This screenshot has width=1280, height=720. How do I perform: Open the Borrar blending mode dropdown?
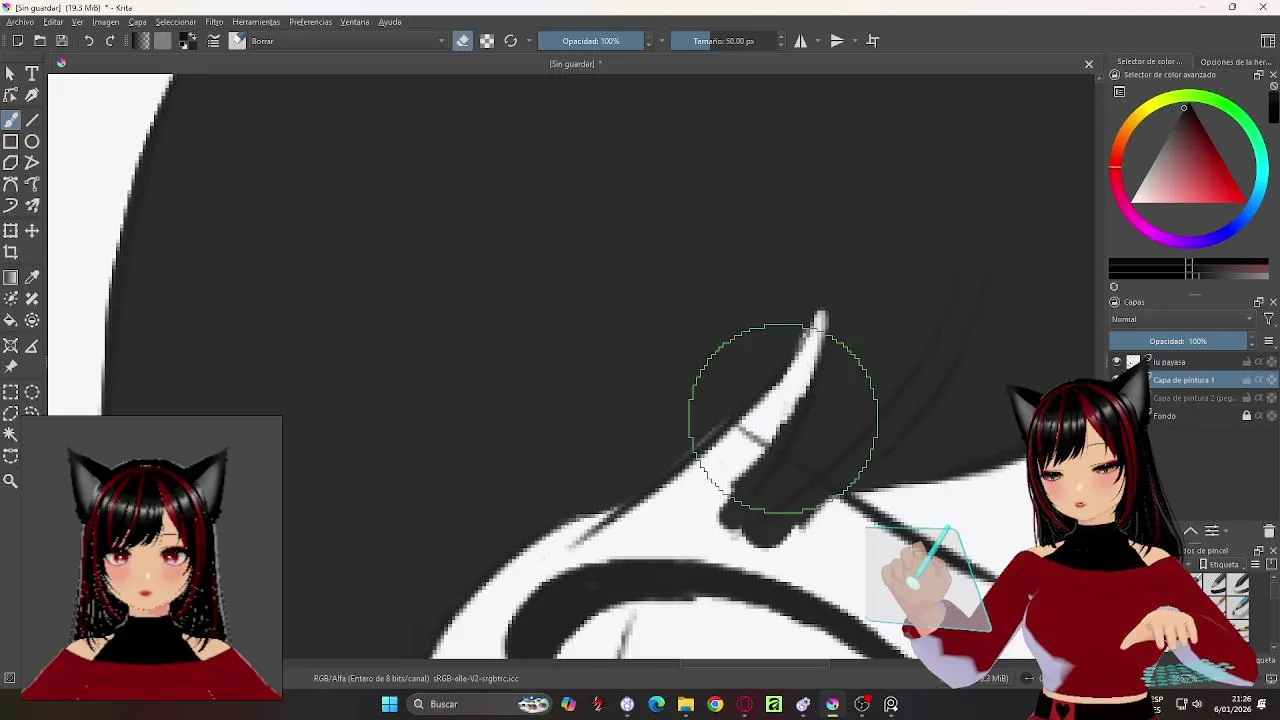tap(348, 41)
